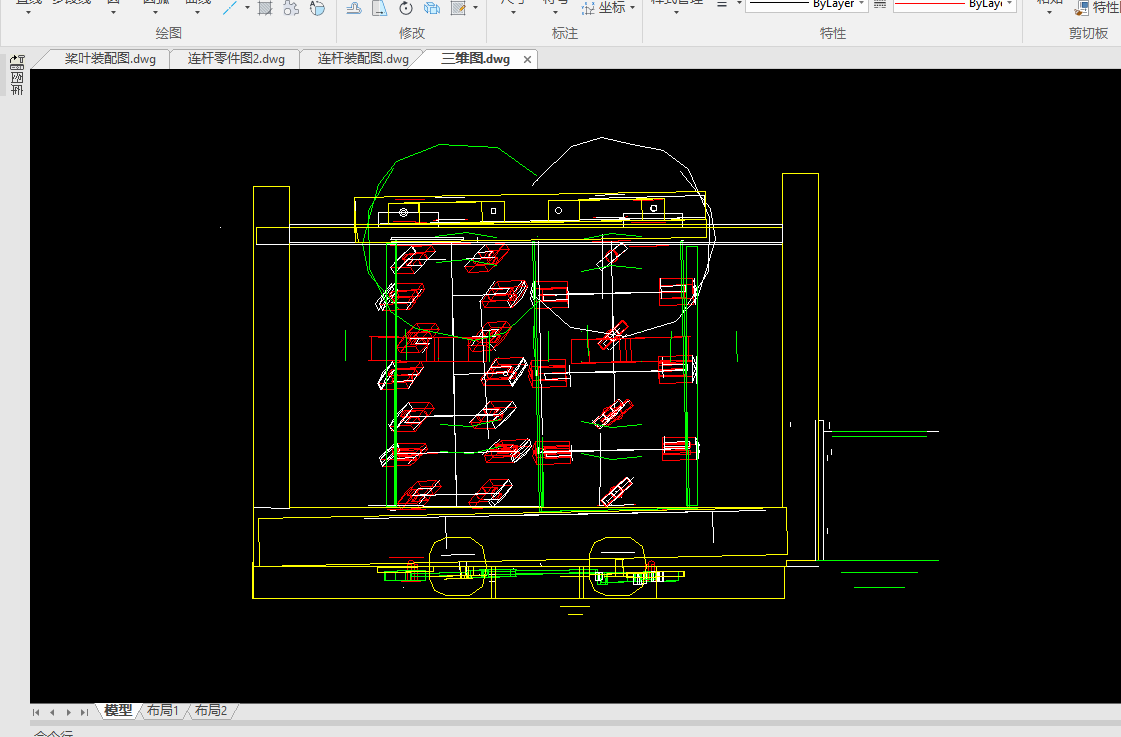Select the 模型 model space tab
This screenshot has height=737, width=1121.
[118, 711]
